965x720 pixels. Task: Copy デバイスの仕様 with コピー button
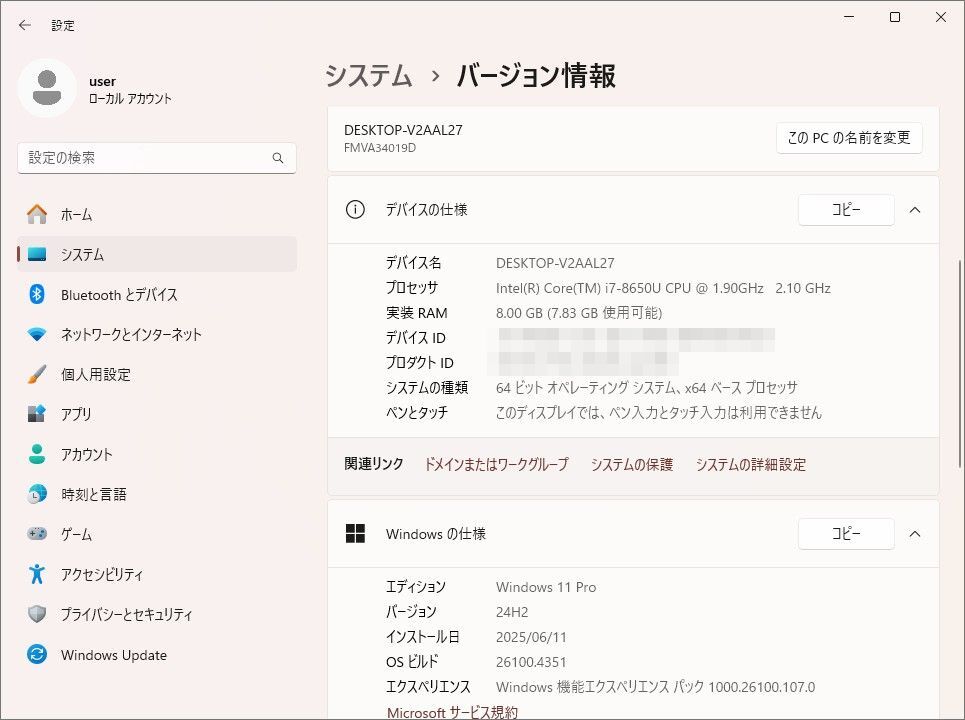[x=846, y=210]
